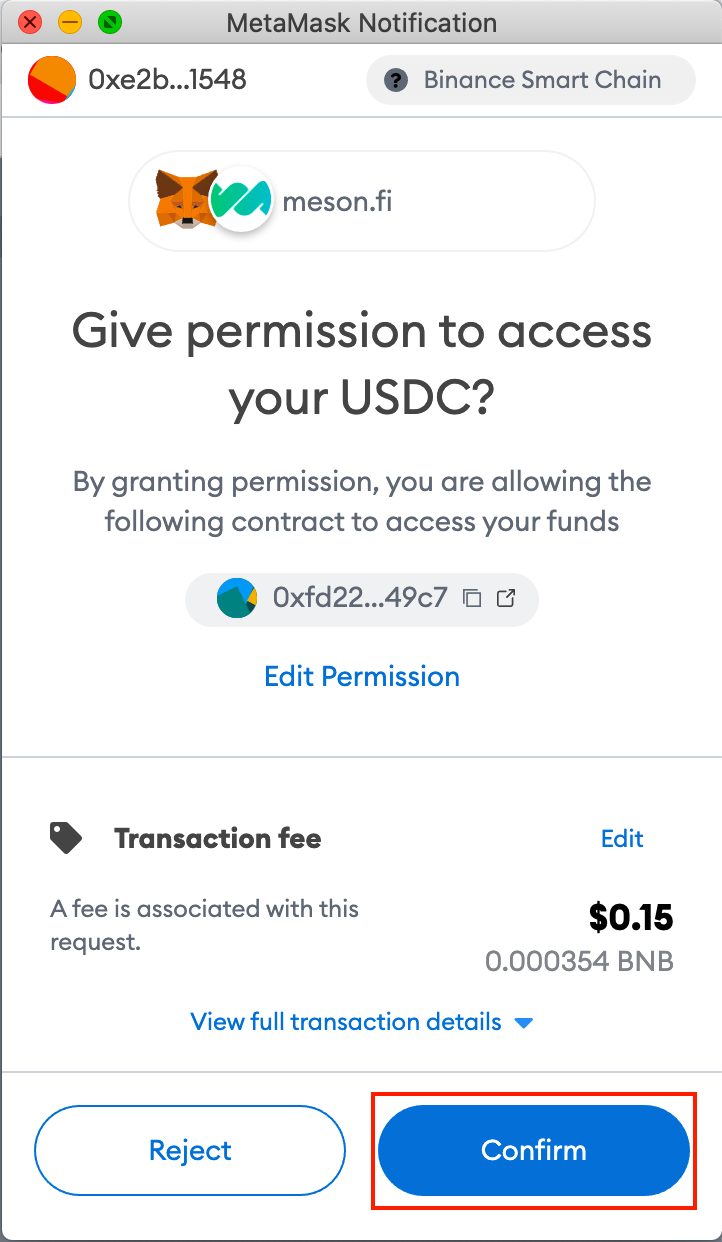Confirm the USDC permission request
722x1242 pixels.
click(x=534, y=1150)
